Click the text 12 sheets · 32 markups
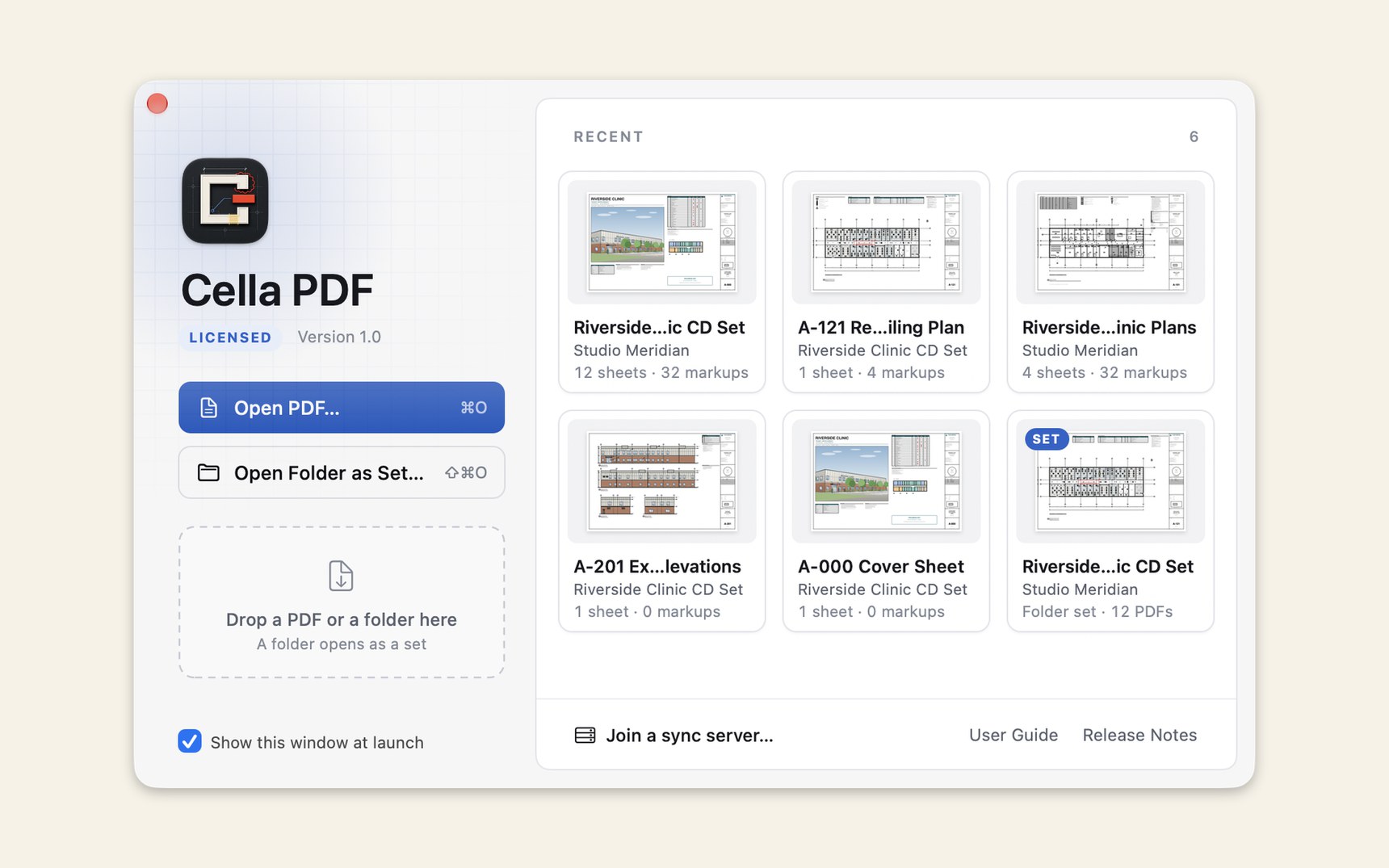 (x=661, y=372)
